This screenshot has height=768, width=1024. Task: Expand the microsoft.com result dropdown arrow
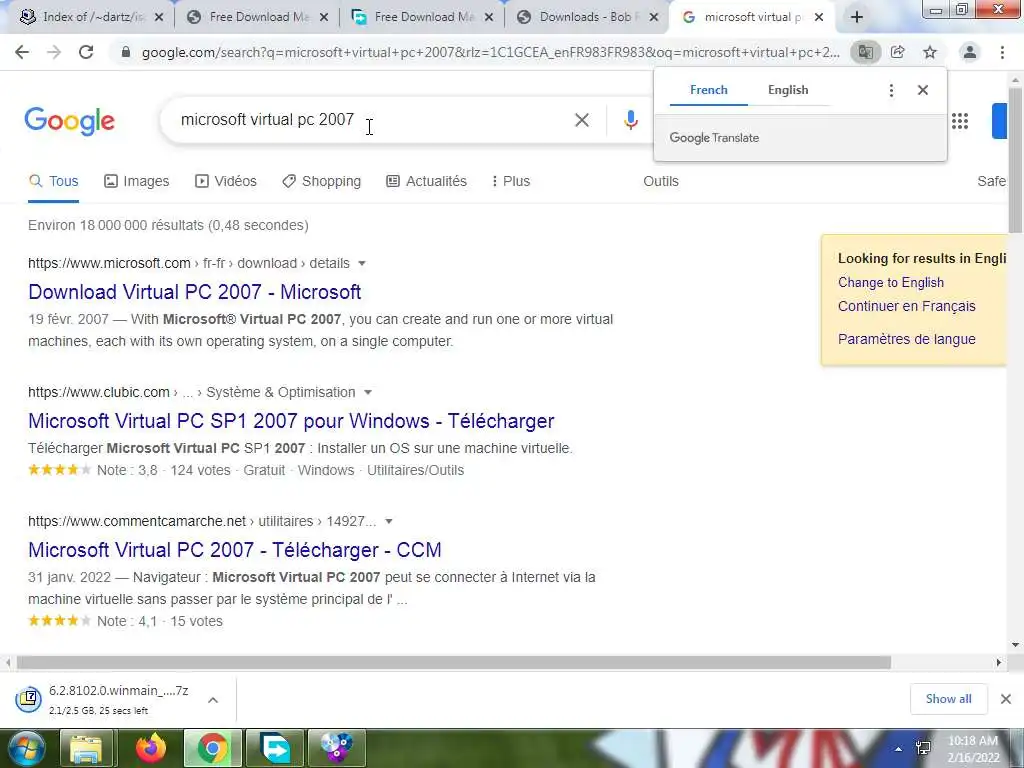pyautogui.click(x=362, y=263)
